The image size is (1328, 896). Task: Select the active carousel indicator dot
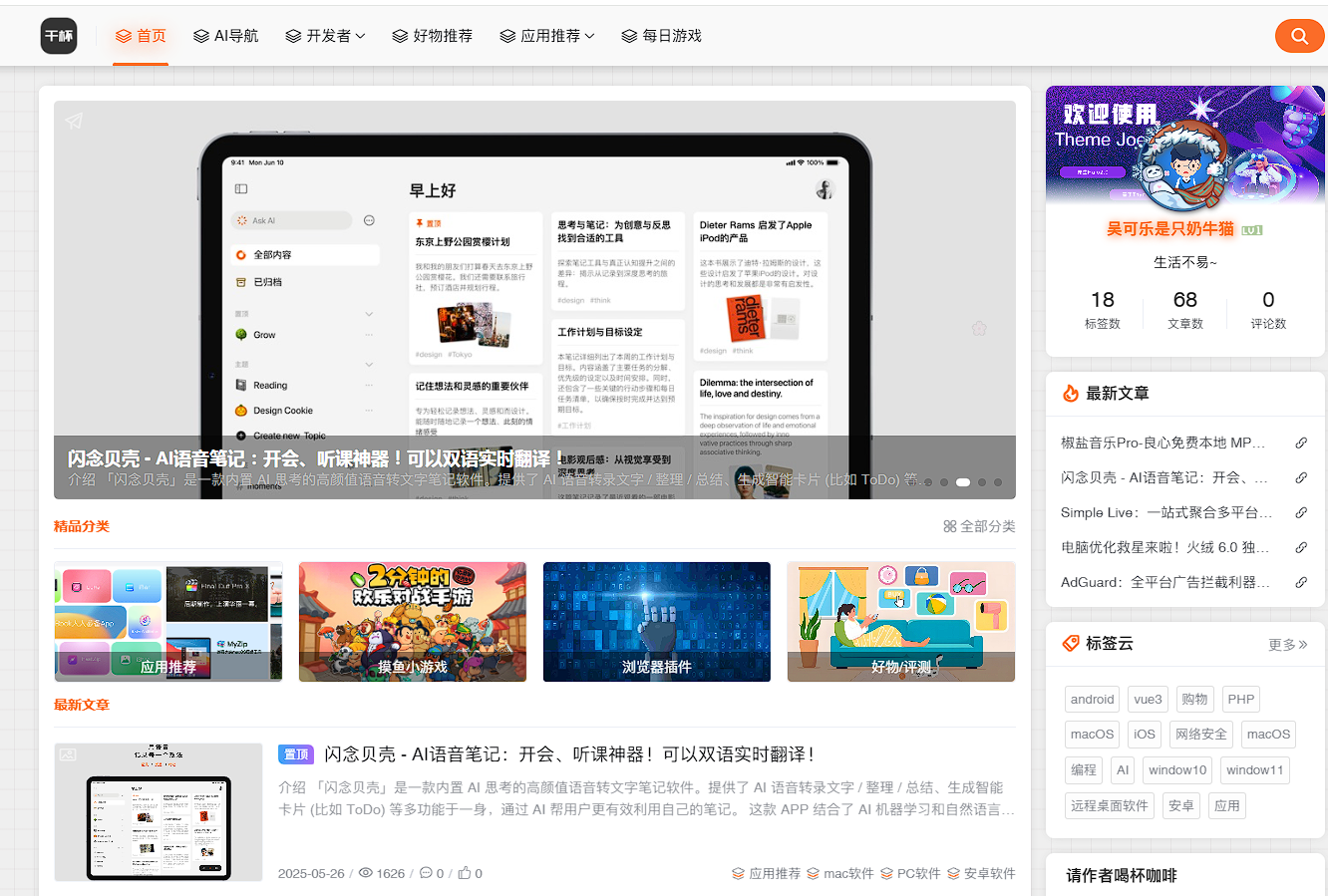(x=963, y=482)
